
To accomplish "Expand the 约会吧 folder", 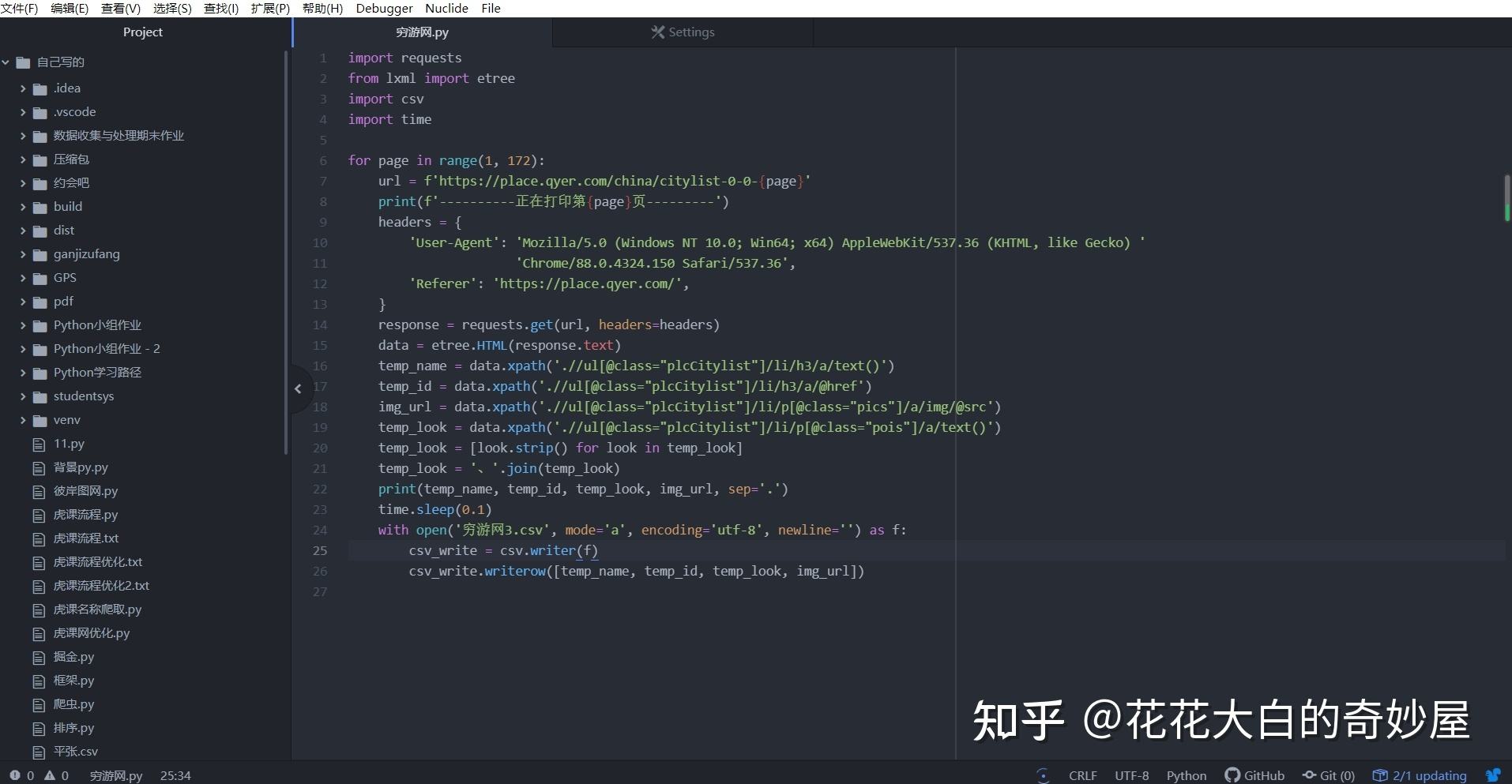I will (23, 183).
